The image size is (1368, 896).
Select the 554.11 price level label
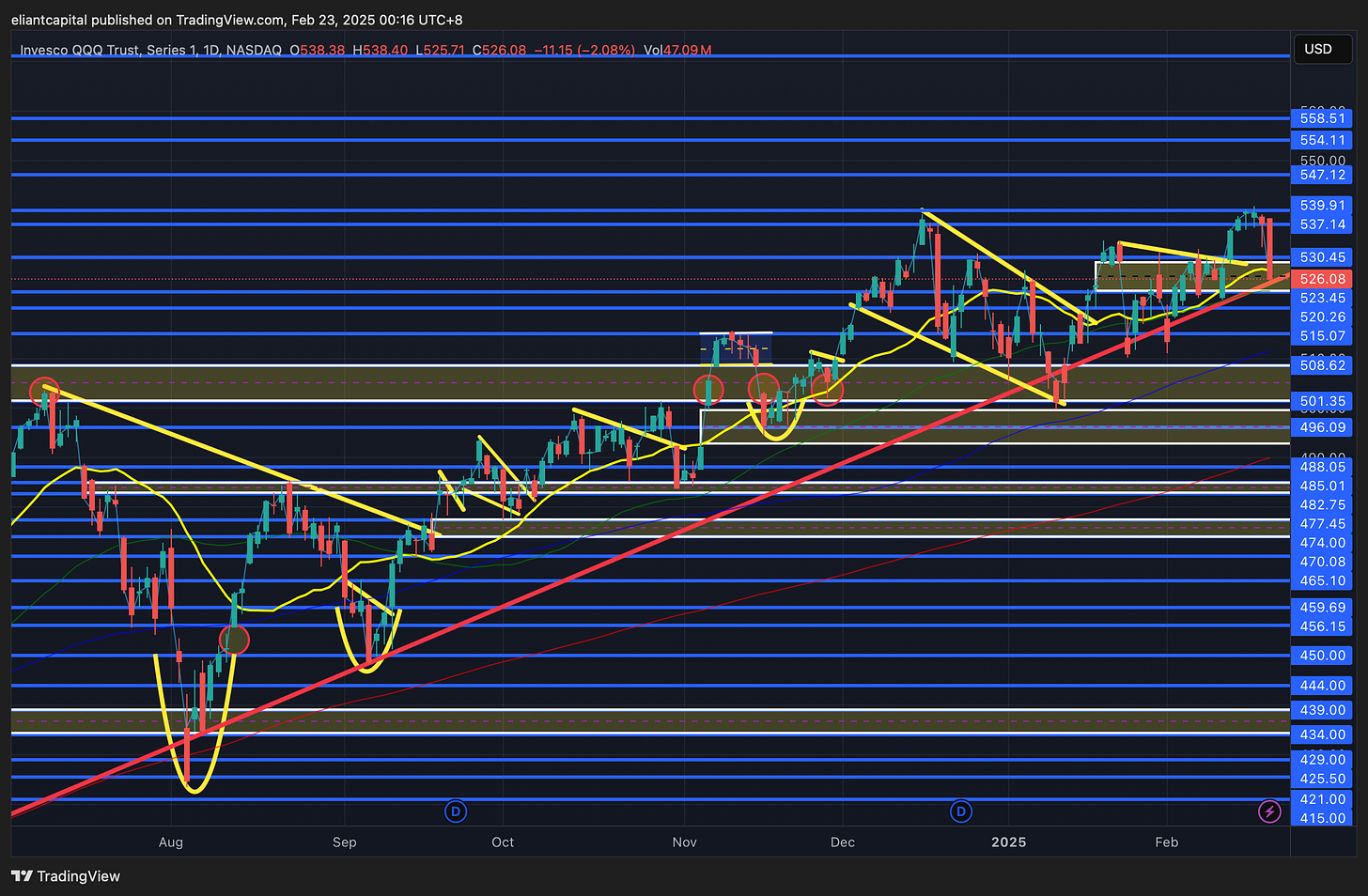pyautogui.click(x=1322, y=140)
